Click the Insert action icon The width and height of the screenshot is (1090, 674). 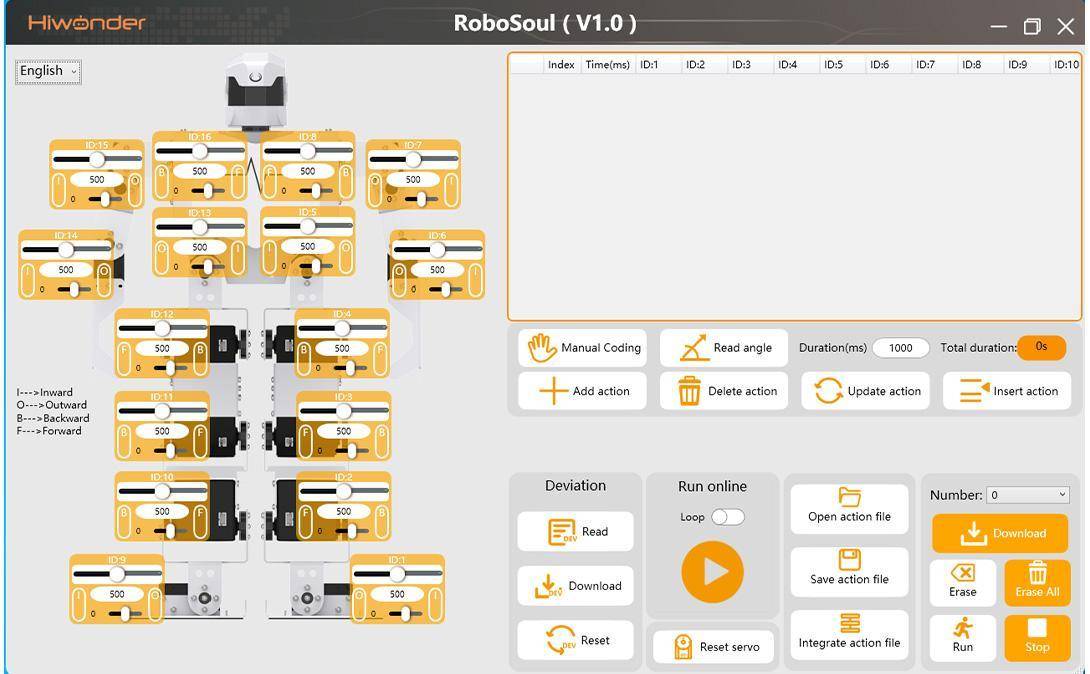click(973, 391)
